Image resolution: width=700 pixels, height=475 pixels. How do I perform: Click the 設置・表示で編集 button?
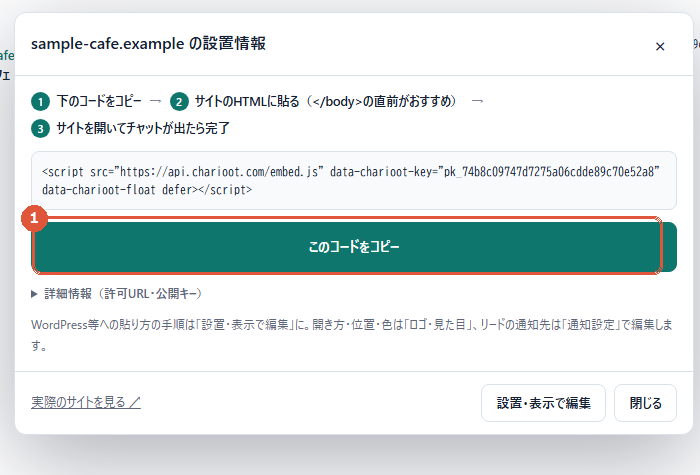pos(543,403)
